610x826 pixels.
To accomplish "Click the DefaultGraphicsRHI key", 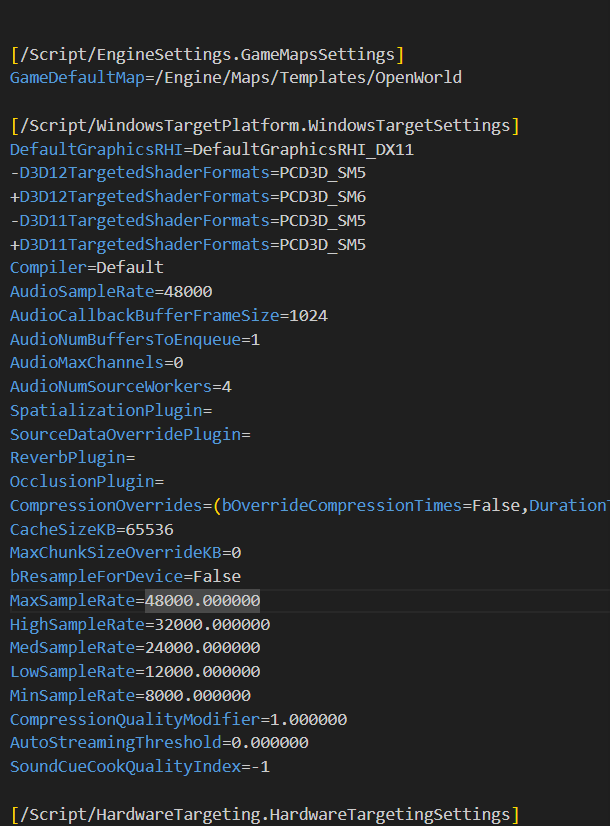I will [96, 150].
